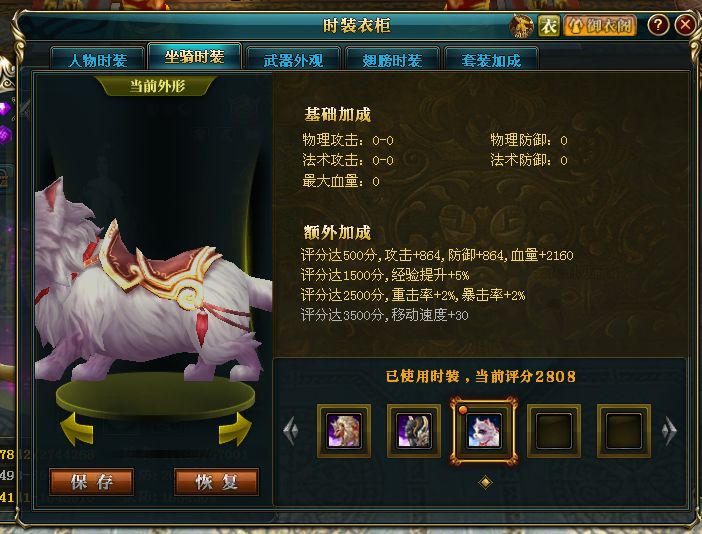The width and height of the screenshot is (702, 534).
Task: Click the 恢复 restore button
Action: coord(217,482)
